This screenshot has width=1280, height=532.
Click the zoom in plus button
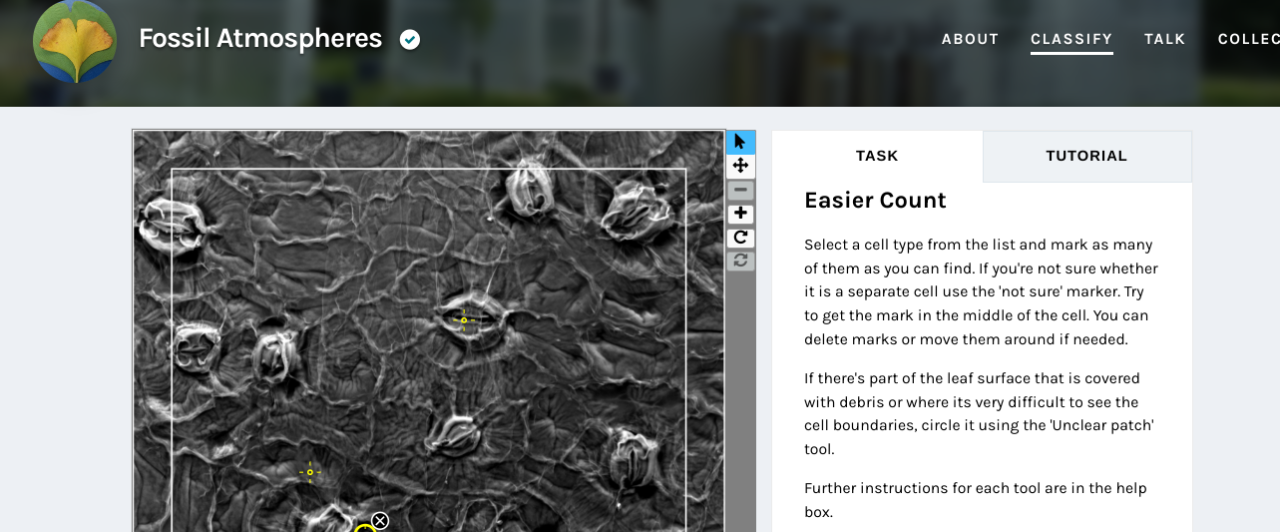pos(740,214)
